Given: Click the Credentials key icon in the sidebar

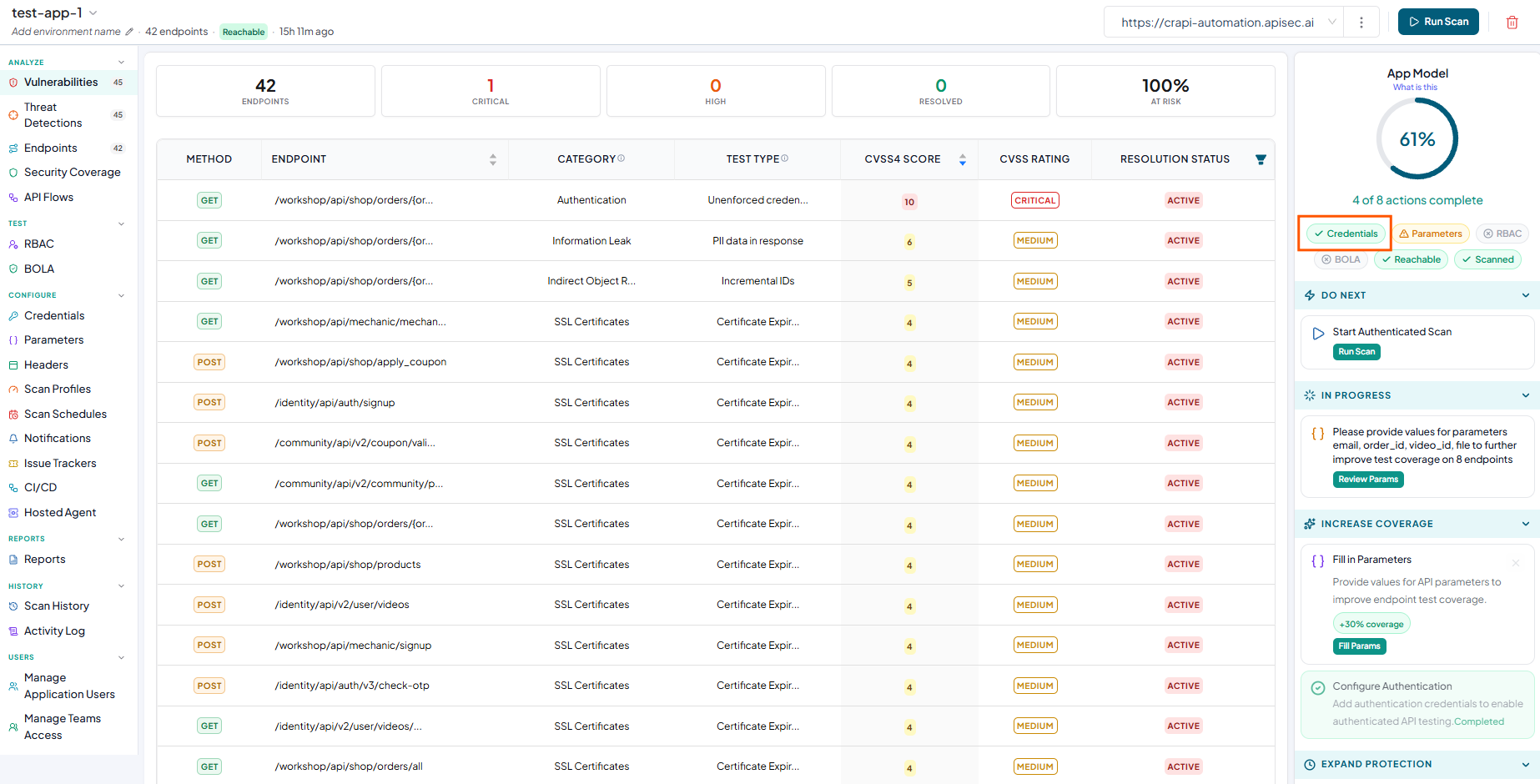Looking at the screenshot, I should 13,316.
